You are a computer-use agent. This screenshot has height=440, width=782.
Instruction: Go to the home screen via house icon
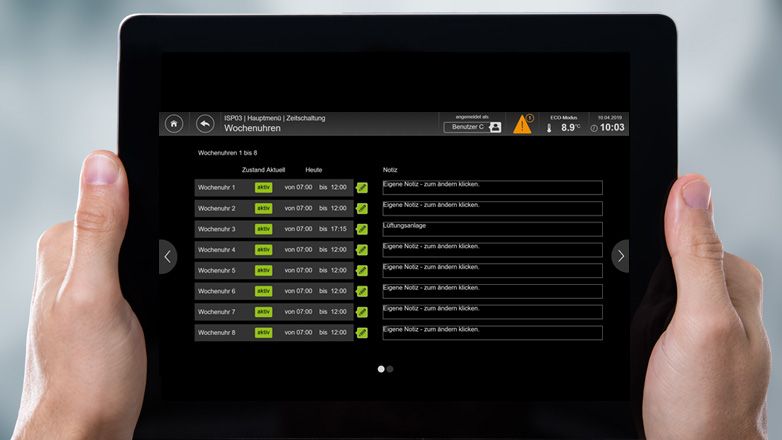(x=174, y=123)
